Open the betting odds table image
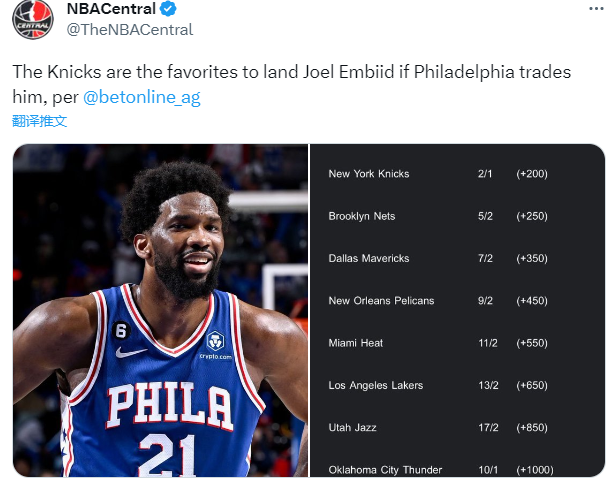This screenshot has height=482, width=608. 457,310
